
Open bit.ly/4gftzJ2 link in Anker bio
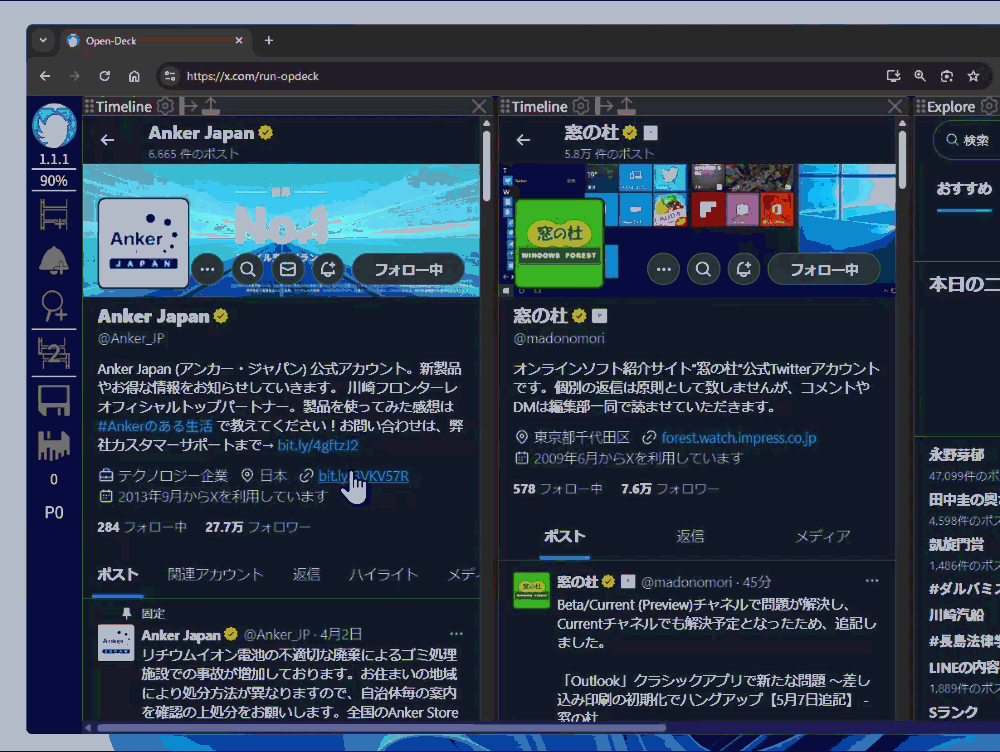pos(318,445)
